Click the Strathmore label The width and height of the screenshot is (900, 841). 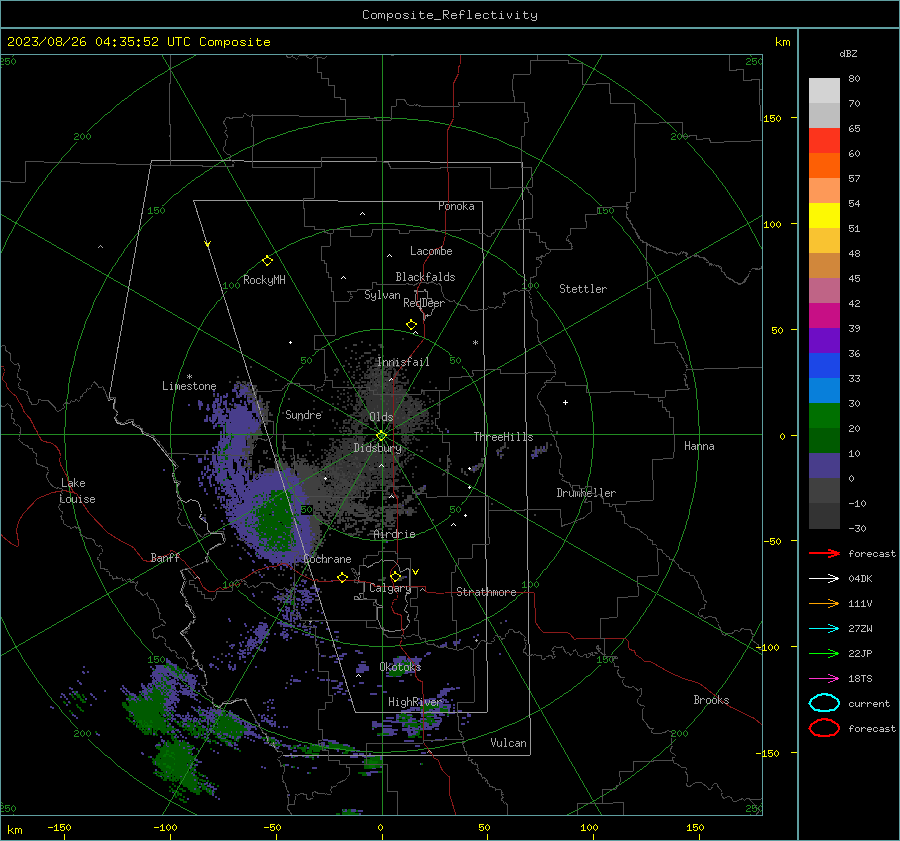pyautogui.click(x=486, y=592)
